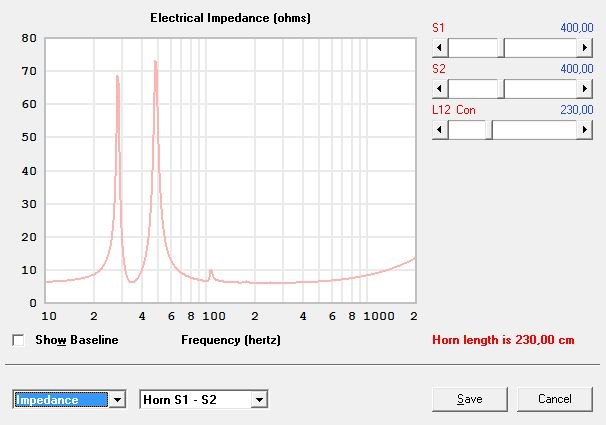Click the red Horn length status text

click(x=503, y=340)
